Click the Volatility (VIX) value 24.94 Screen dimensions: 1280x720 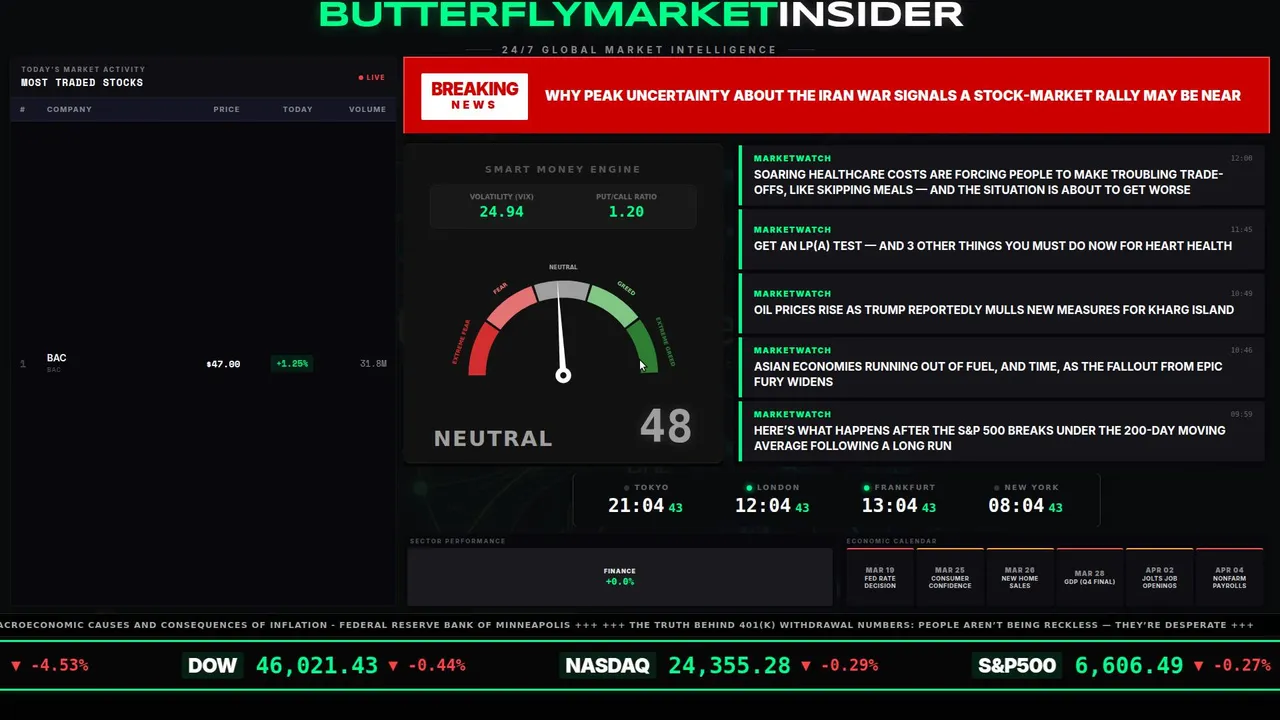501,212
